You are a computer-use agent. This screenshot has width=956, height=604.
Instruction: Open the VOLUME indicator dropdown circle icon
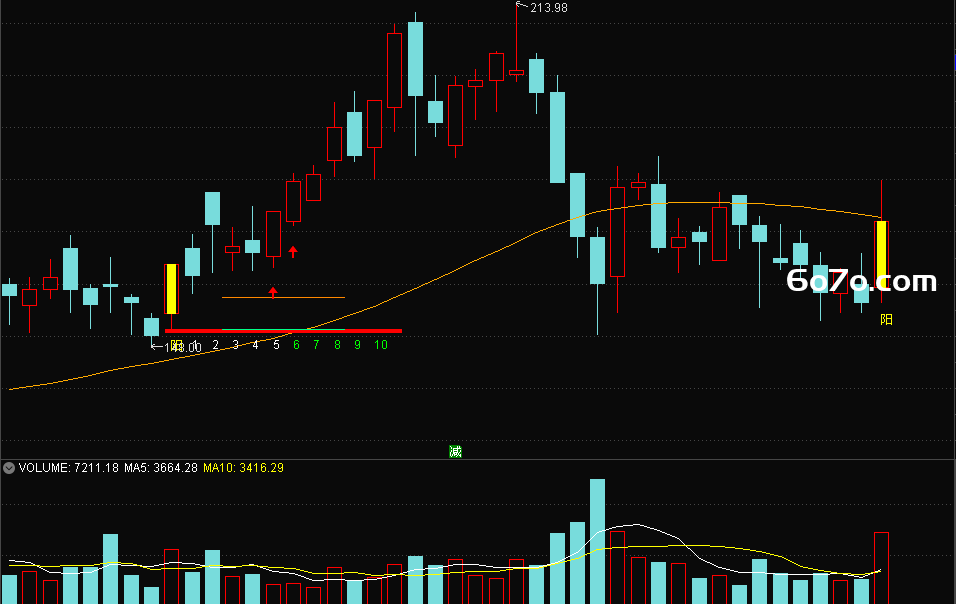[9, 468]
